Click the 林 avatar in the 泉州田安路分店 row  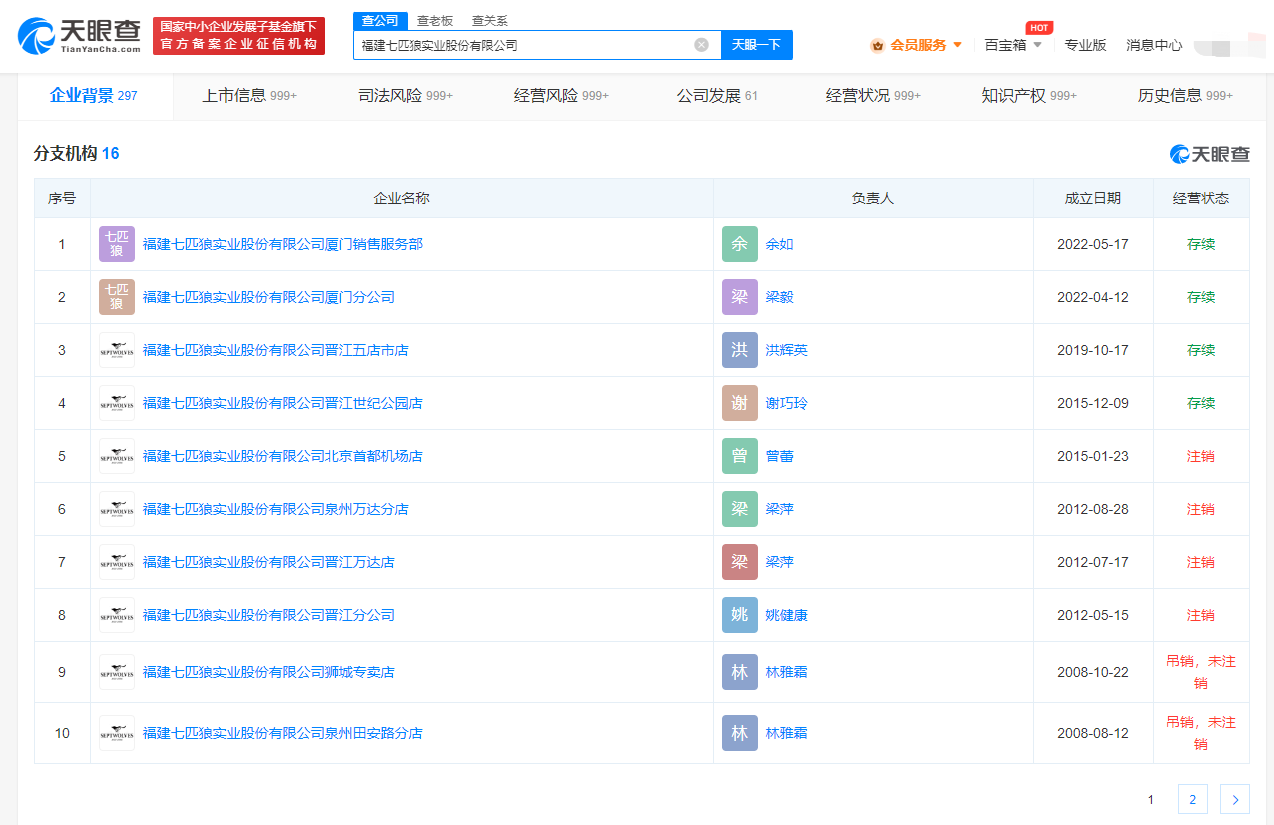[740, 733]
